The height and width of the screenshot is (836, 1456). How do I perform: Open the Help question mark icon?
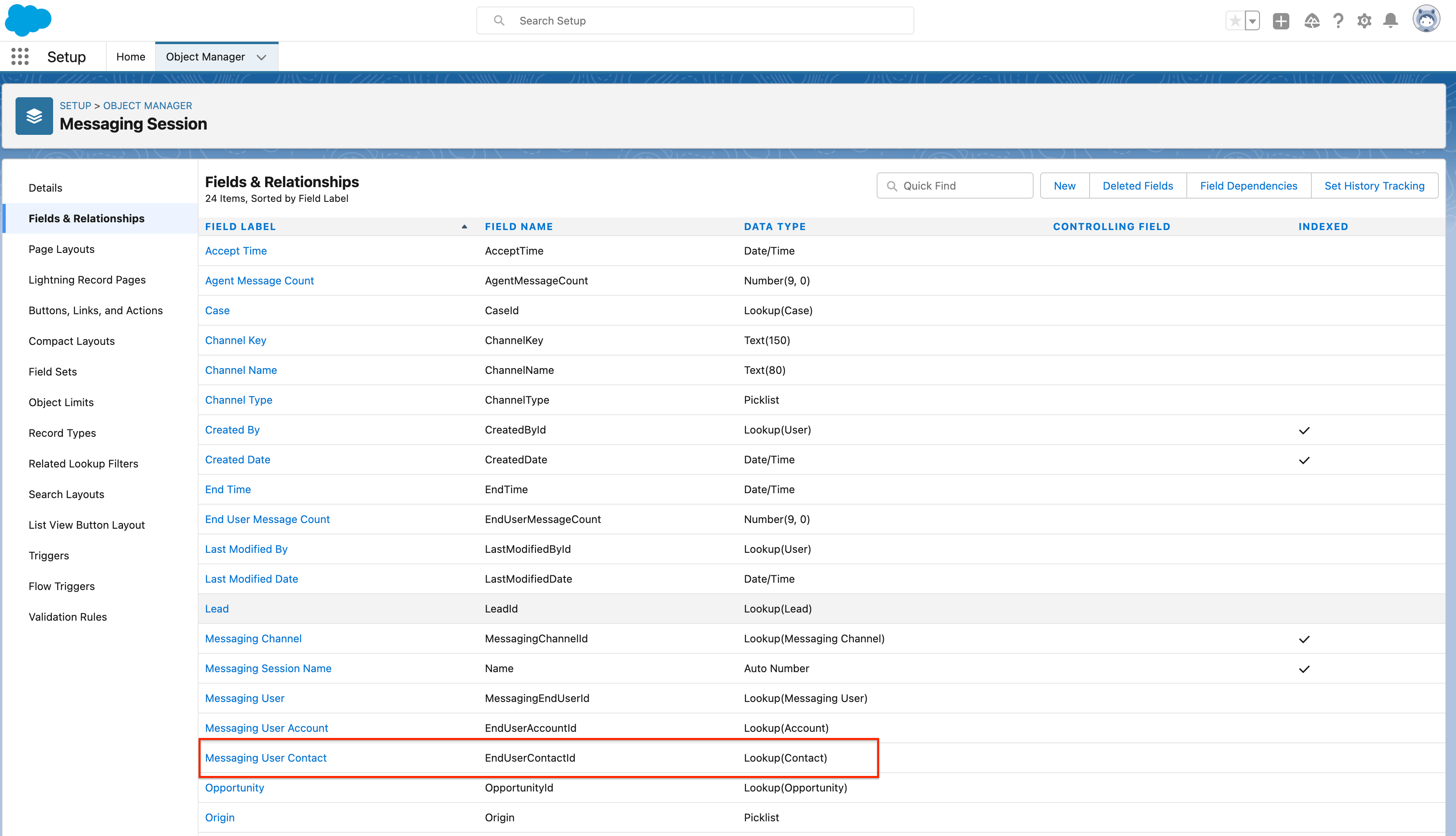[1338, 21]
